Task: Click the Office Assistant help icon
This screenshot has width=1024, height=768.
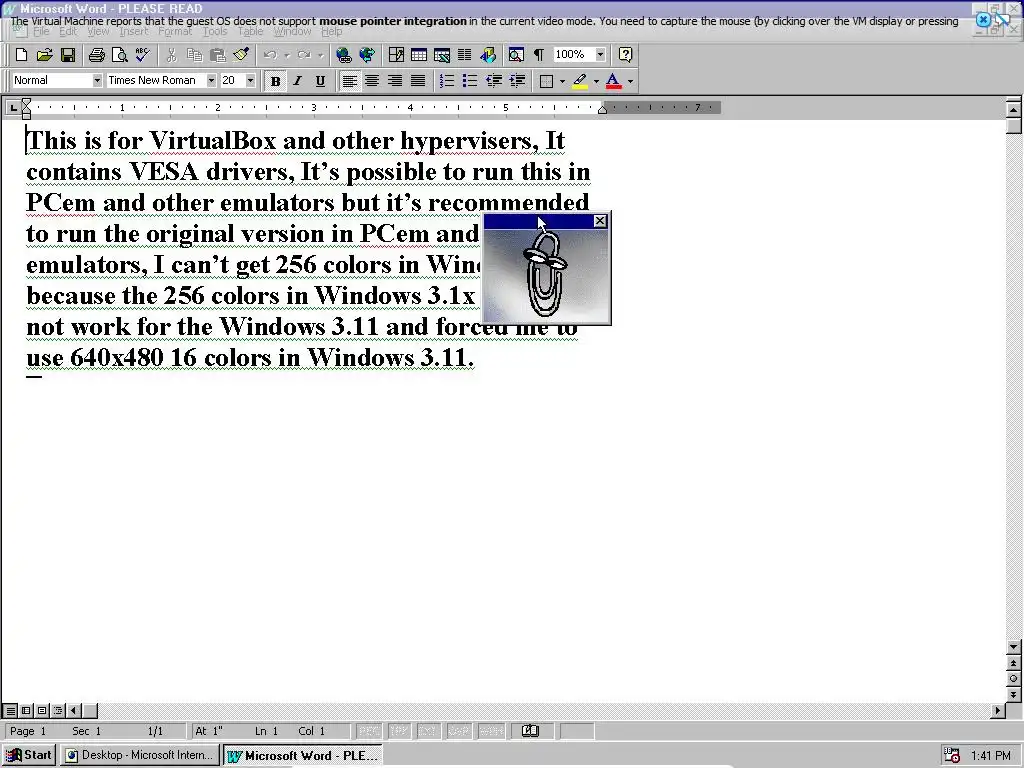Action: pyautogui.click(x=625, y=55)
